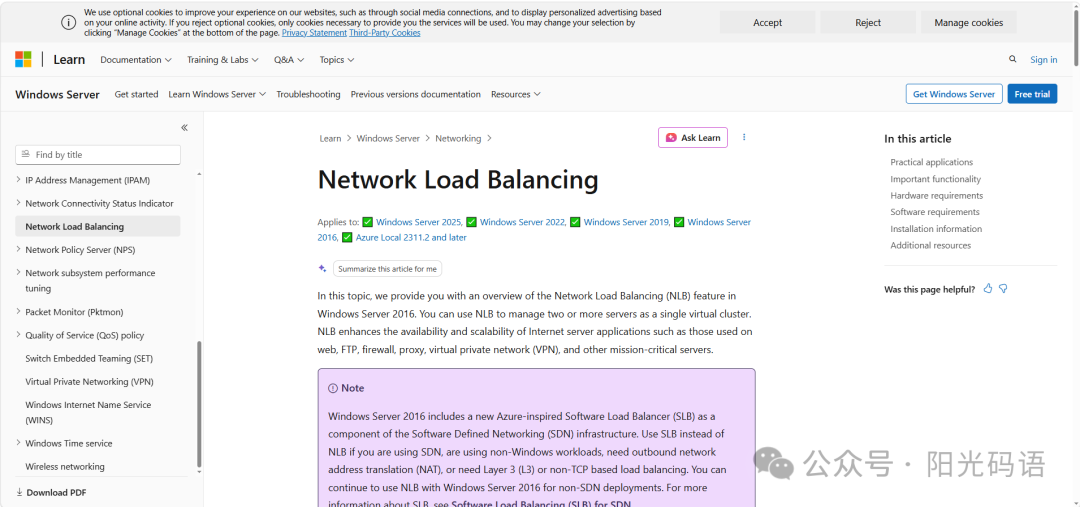Click the Find by title filter field

pos(98,155)
